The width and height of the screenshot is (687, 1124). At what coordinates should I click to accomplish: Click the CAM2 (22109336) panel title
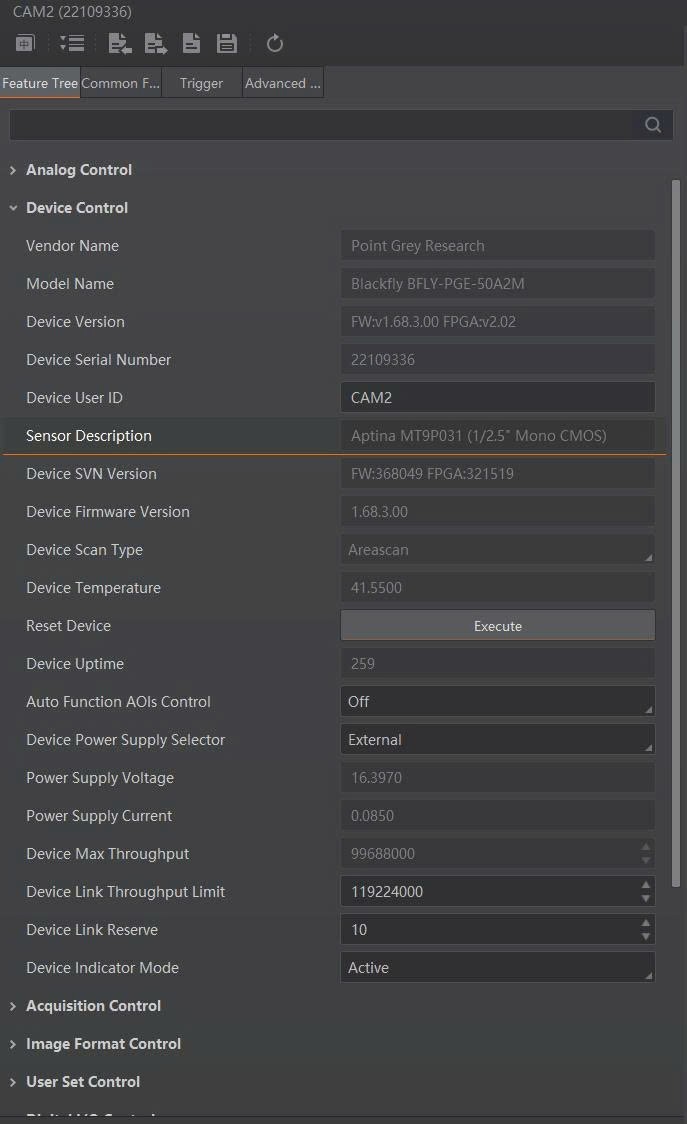pyautogui.click(x=72, y=11)
